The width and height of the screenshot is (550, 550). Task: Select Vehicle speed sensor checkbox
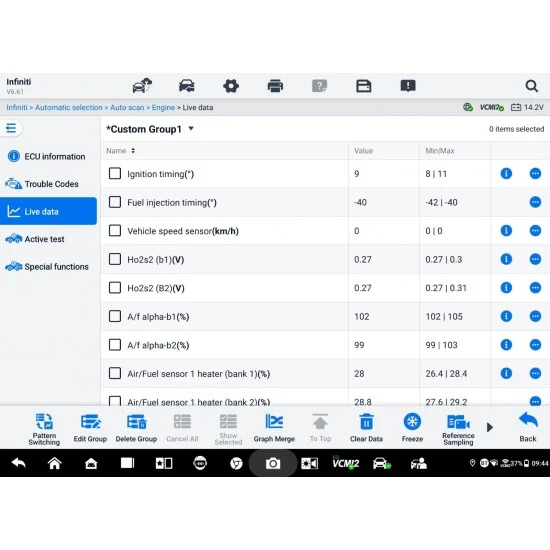click(x=115, y=230)
